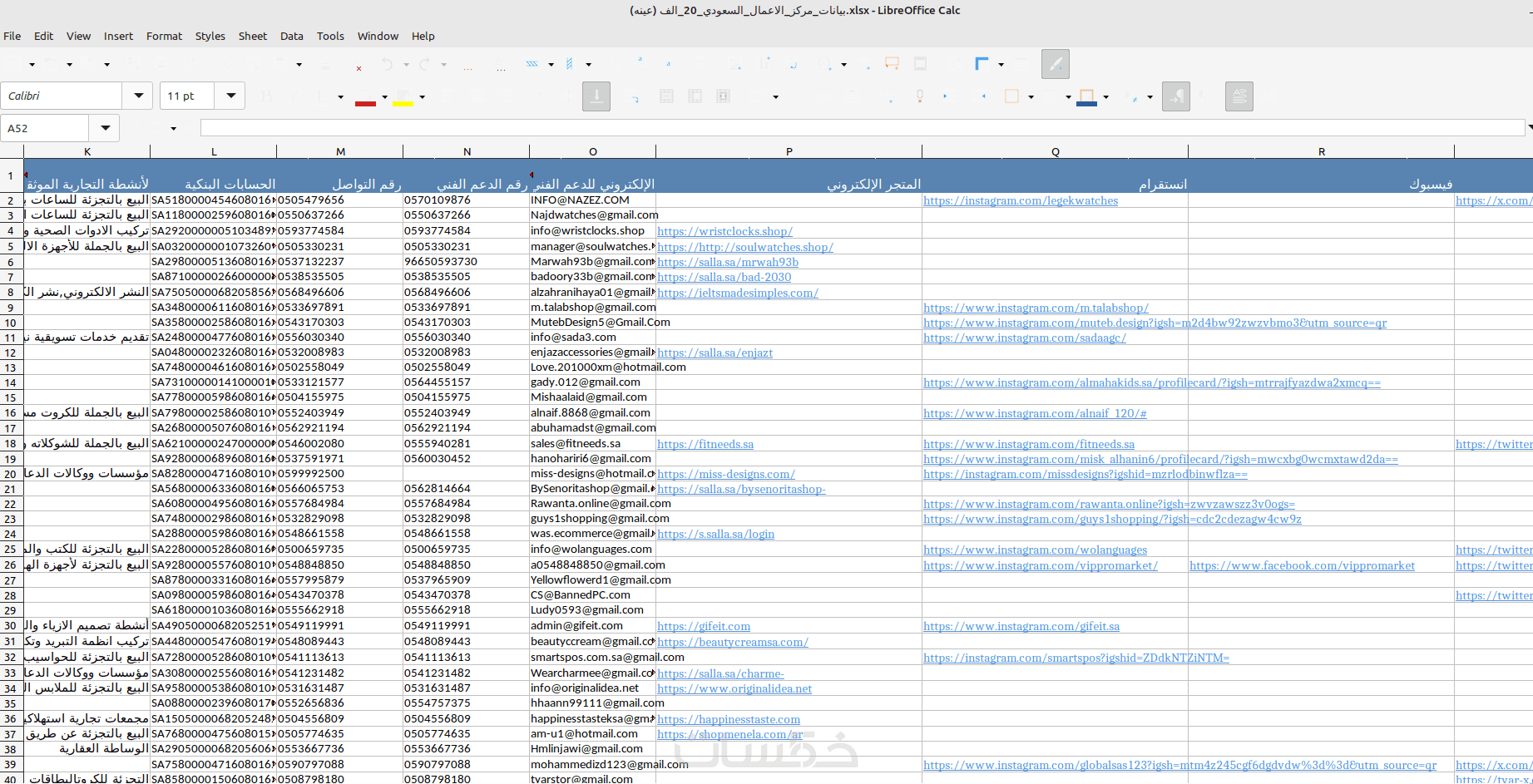Toggle the Show Draw Functions button
This screenshot has height=784, width=1533.
[1055, 64]
